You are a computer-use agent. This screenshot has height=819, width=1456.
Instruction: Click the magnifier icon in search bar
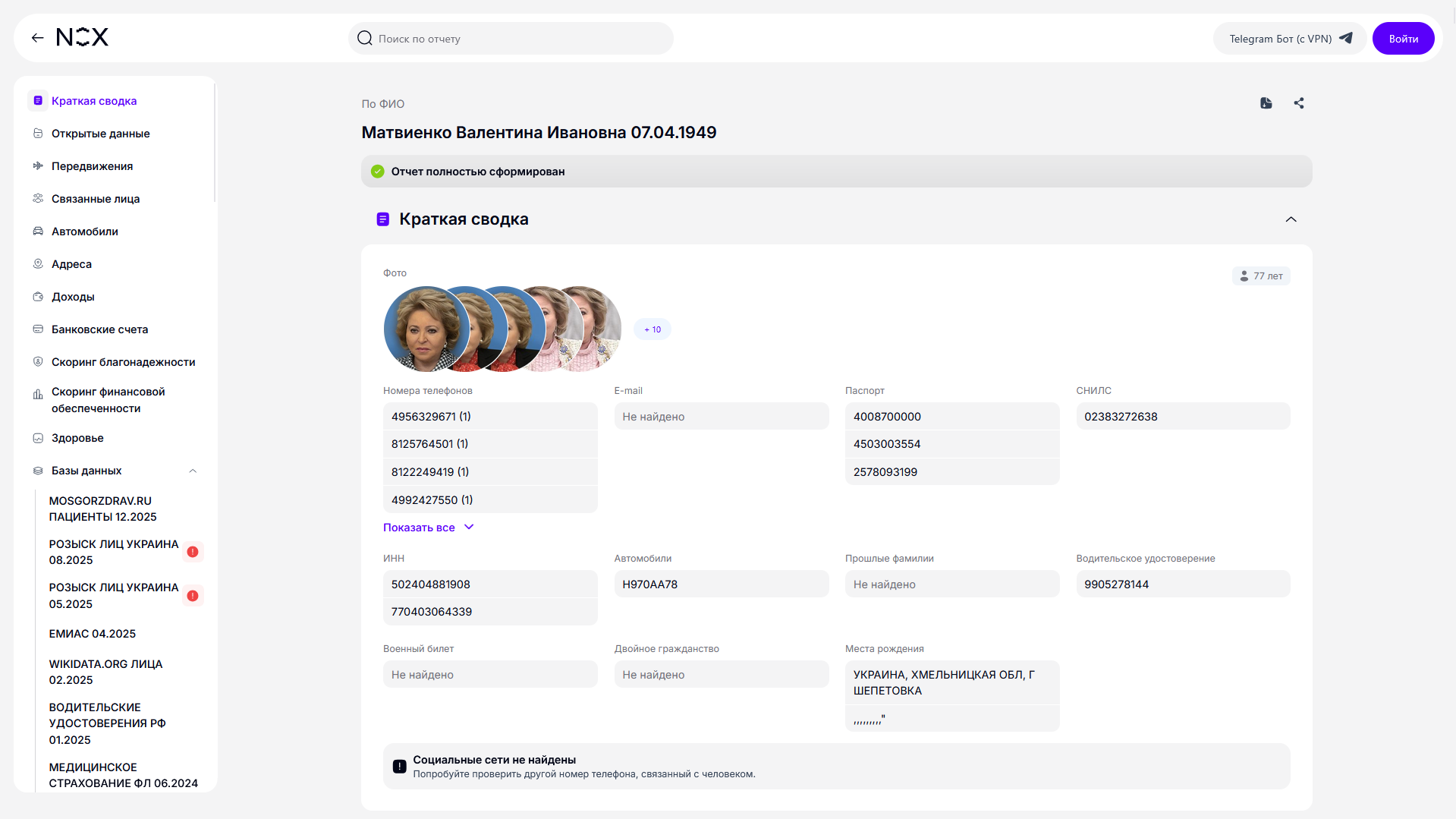click(x=365, y=38)
